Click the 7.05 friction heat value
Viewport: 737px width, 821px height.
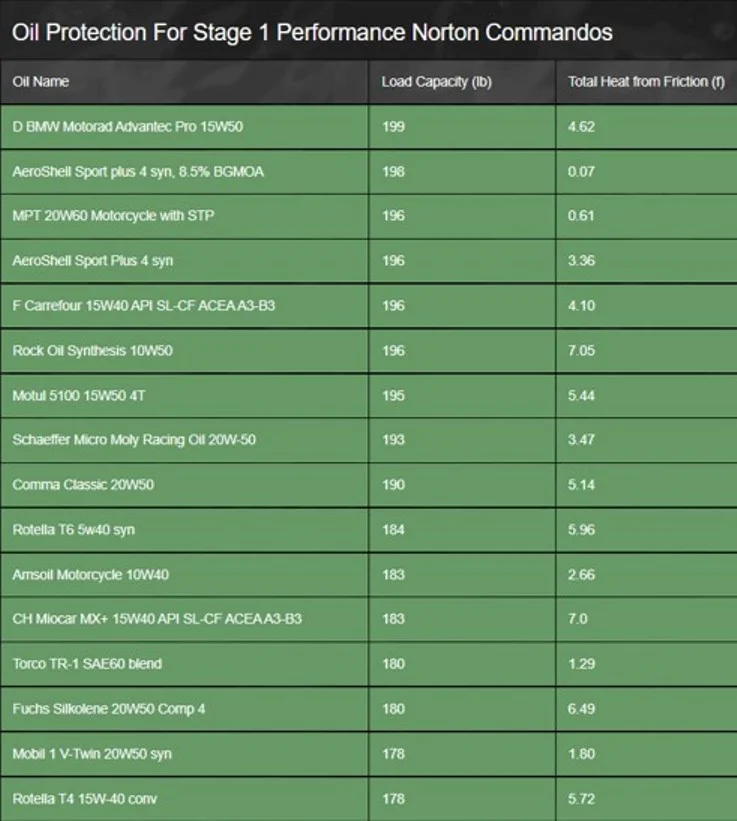coord(581,350)
